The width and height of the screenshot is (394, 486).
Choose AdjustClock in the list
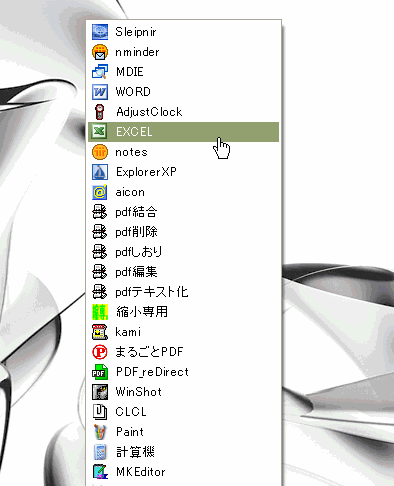183,112
